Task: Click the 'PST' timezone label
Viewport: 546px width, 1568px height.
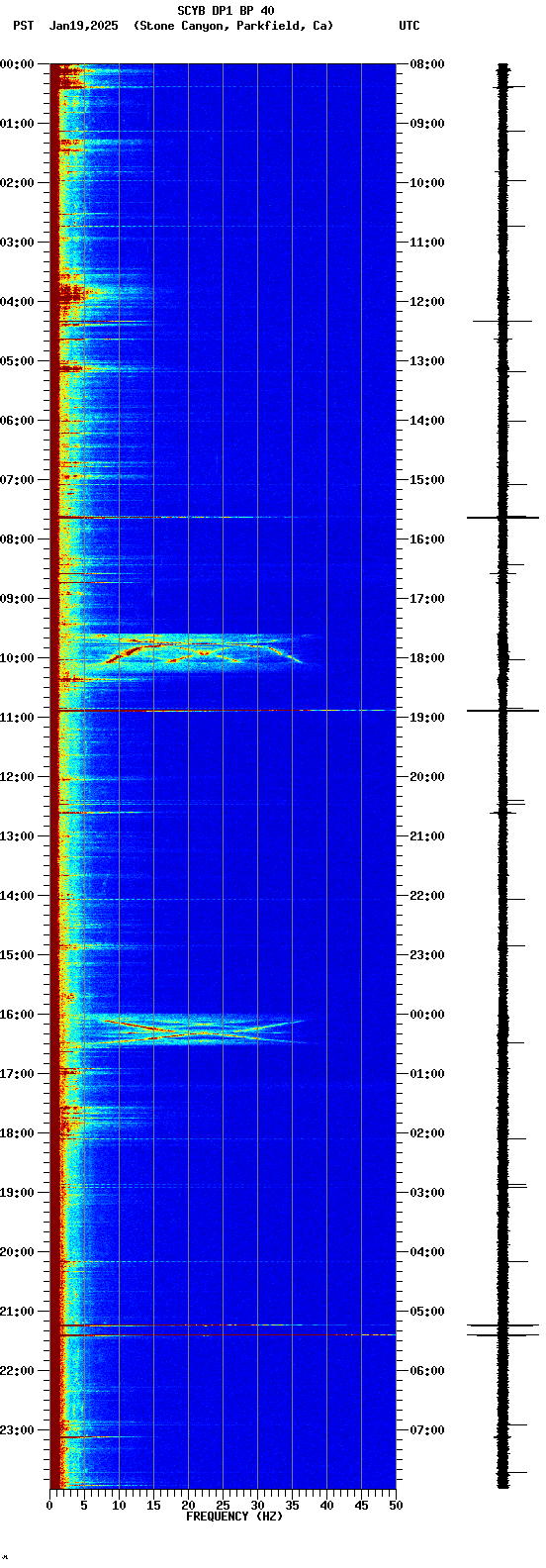Action: coord(23,26)
